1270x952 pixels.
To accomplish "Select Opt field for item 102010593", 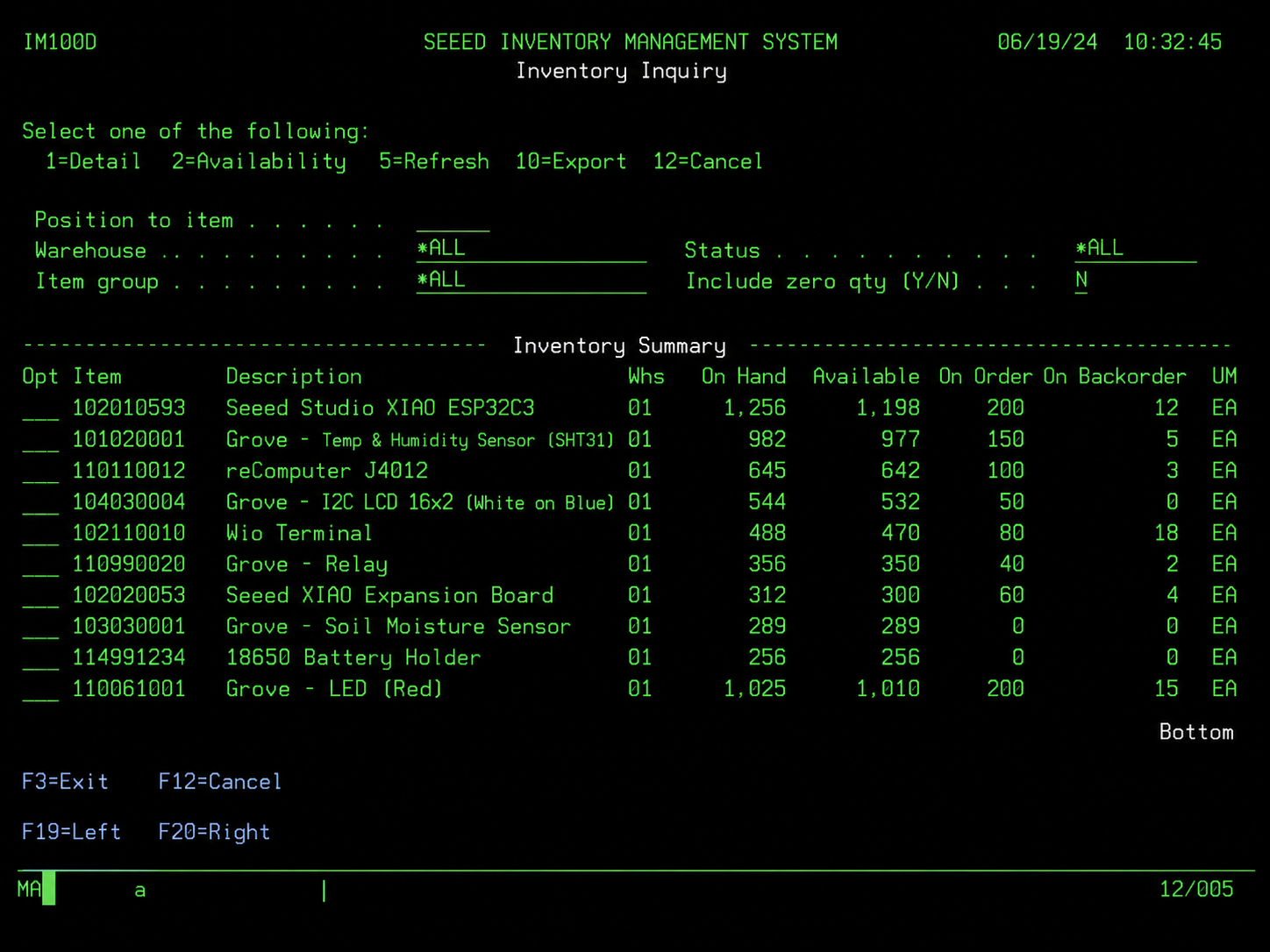I will point(40,409).
